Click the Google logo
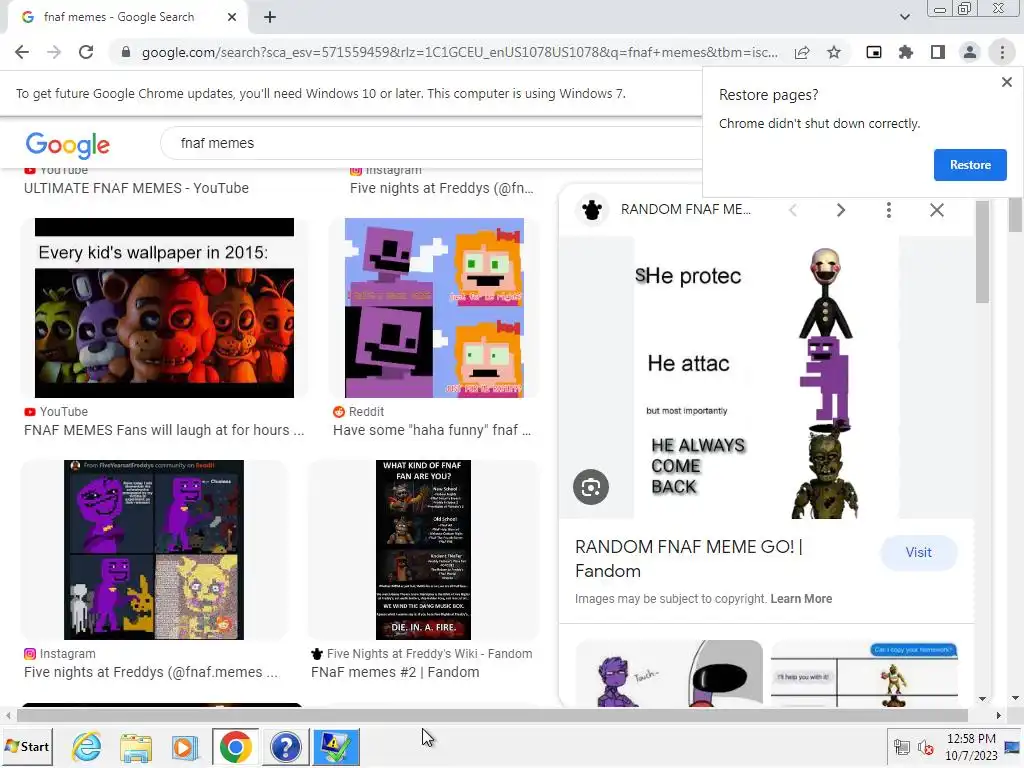The image size is (1024, 768). [x=67, y=145]
